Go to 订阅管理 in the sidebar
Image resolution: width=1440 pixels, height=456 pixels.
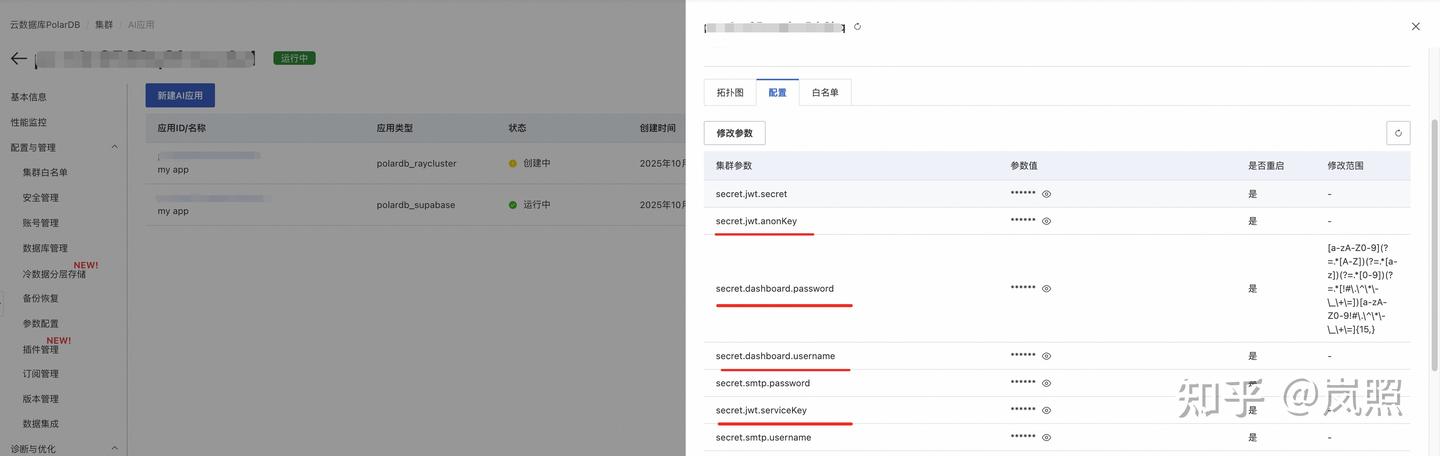(x=41, y=374)
